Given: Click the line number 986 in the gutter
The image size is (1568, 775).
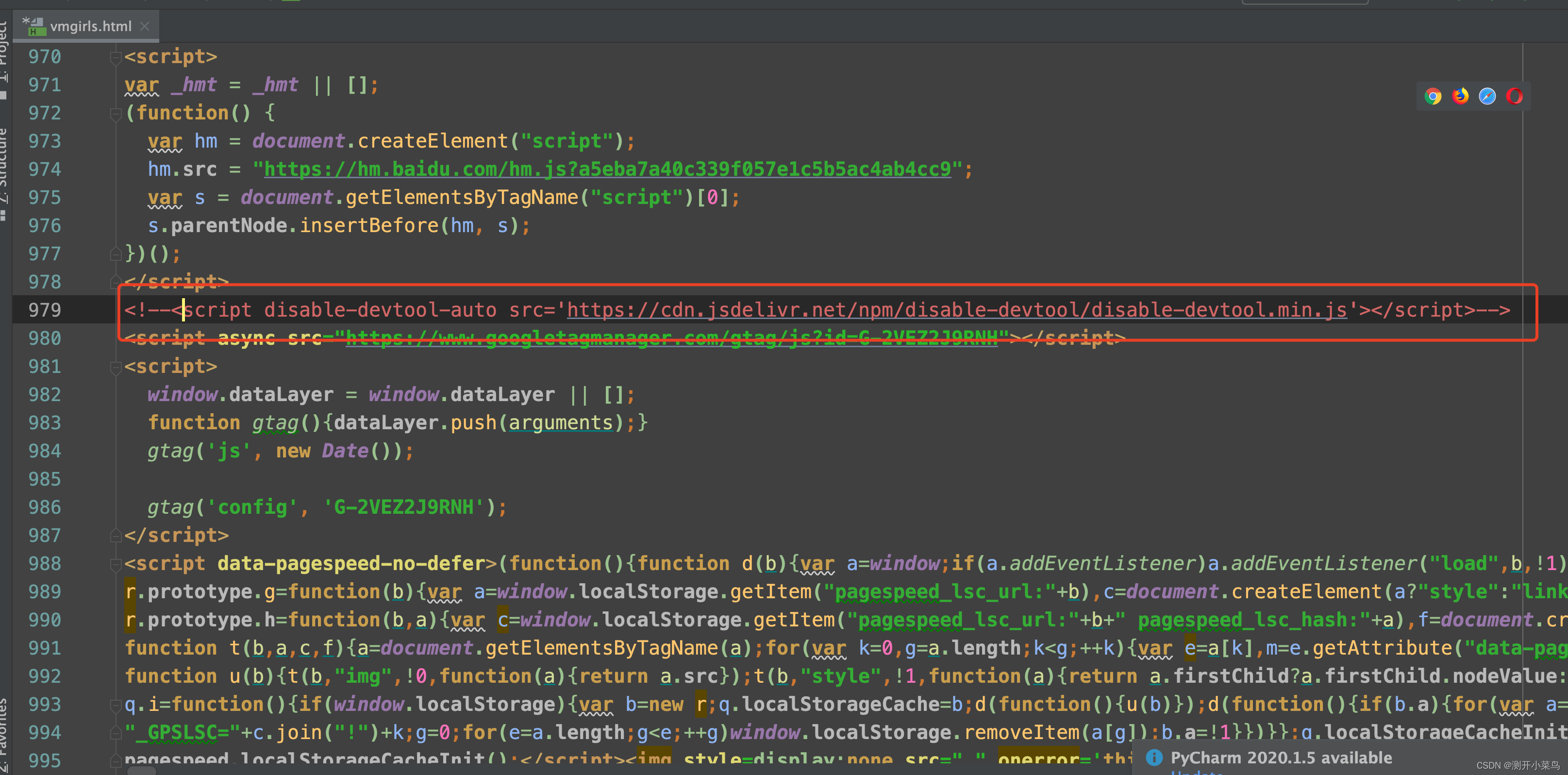Looking at the screenshot, I should click(45, 508).
